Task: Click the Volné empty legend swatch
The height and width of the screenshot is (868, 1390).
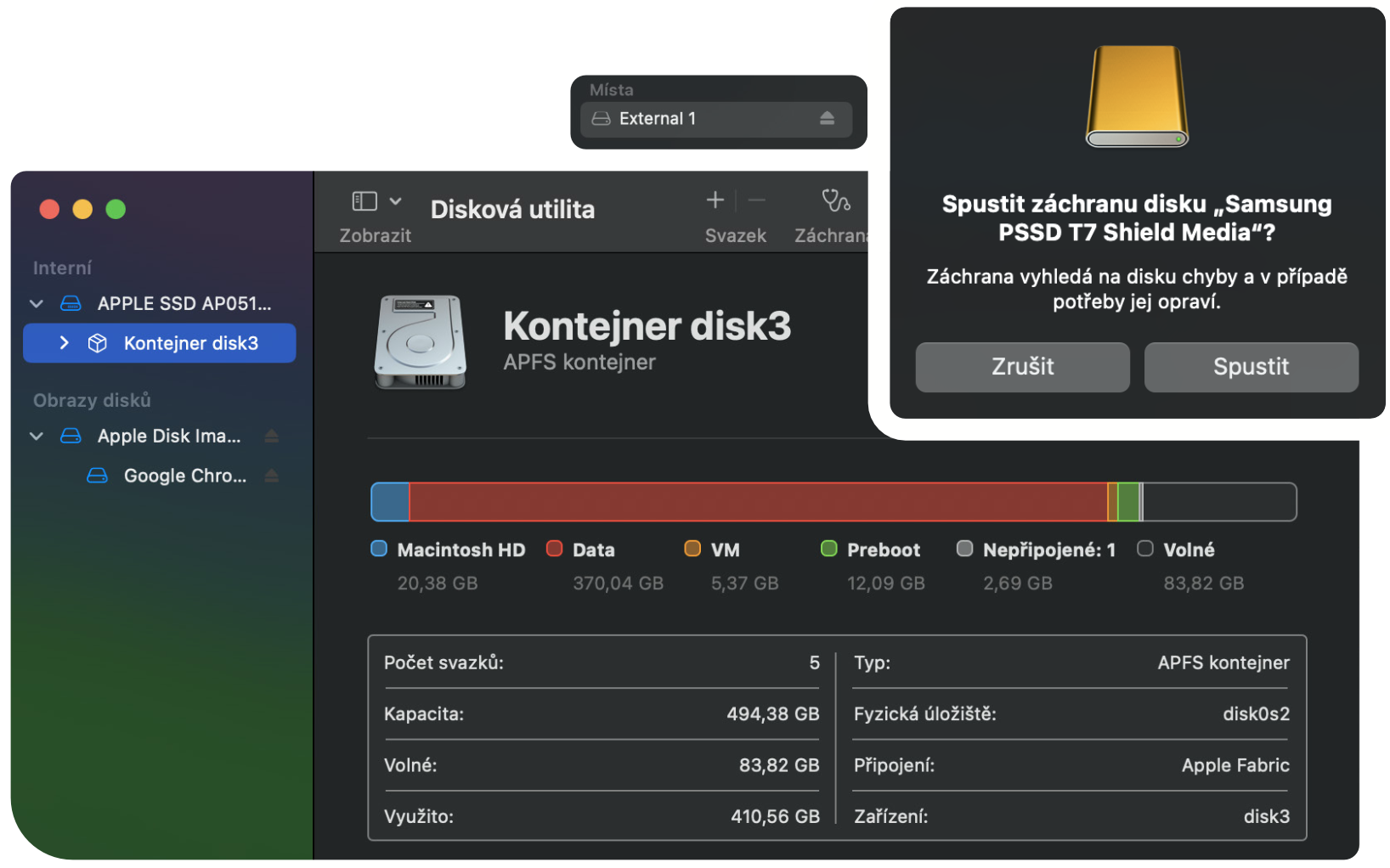Action: 1145,549
